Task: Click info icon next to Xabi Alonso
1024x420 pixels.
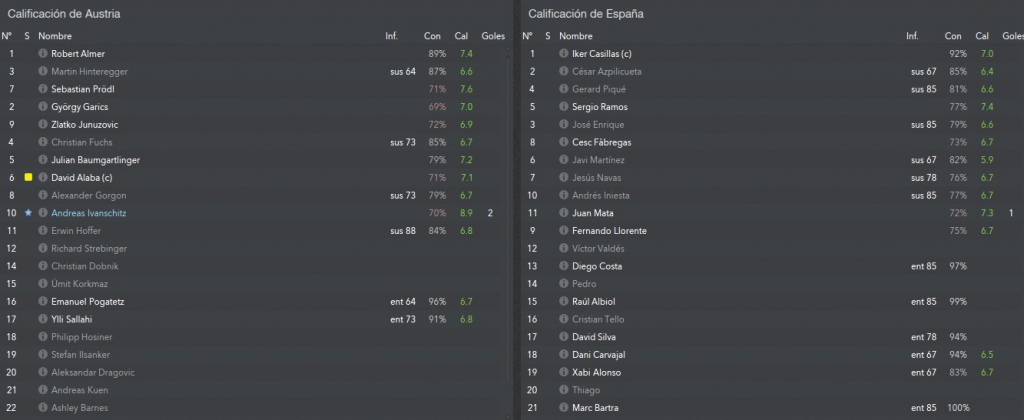Action: pos(564,372)
